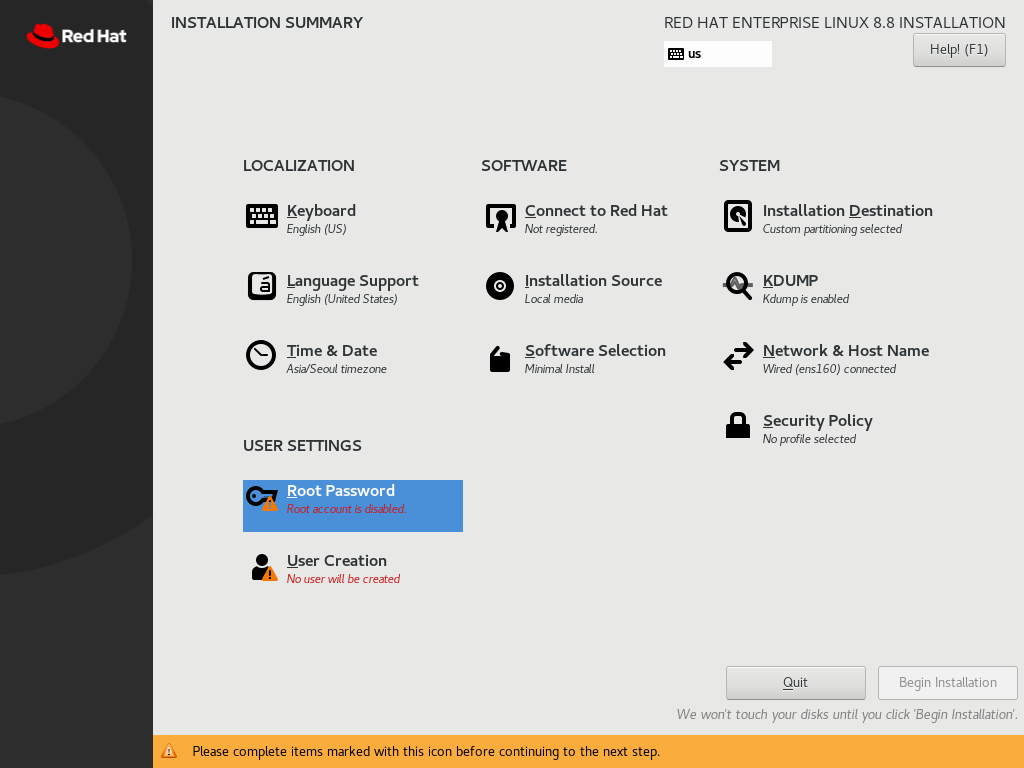
Task: Click the Time & Date clock icon
Action: pos(261,355)
